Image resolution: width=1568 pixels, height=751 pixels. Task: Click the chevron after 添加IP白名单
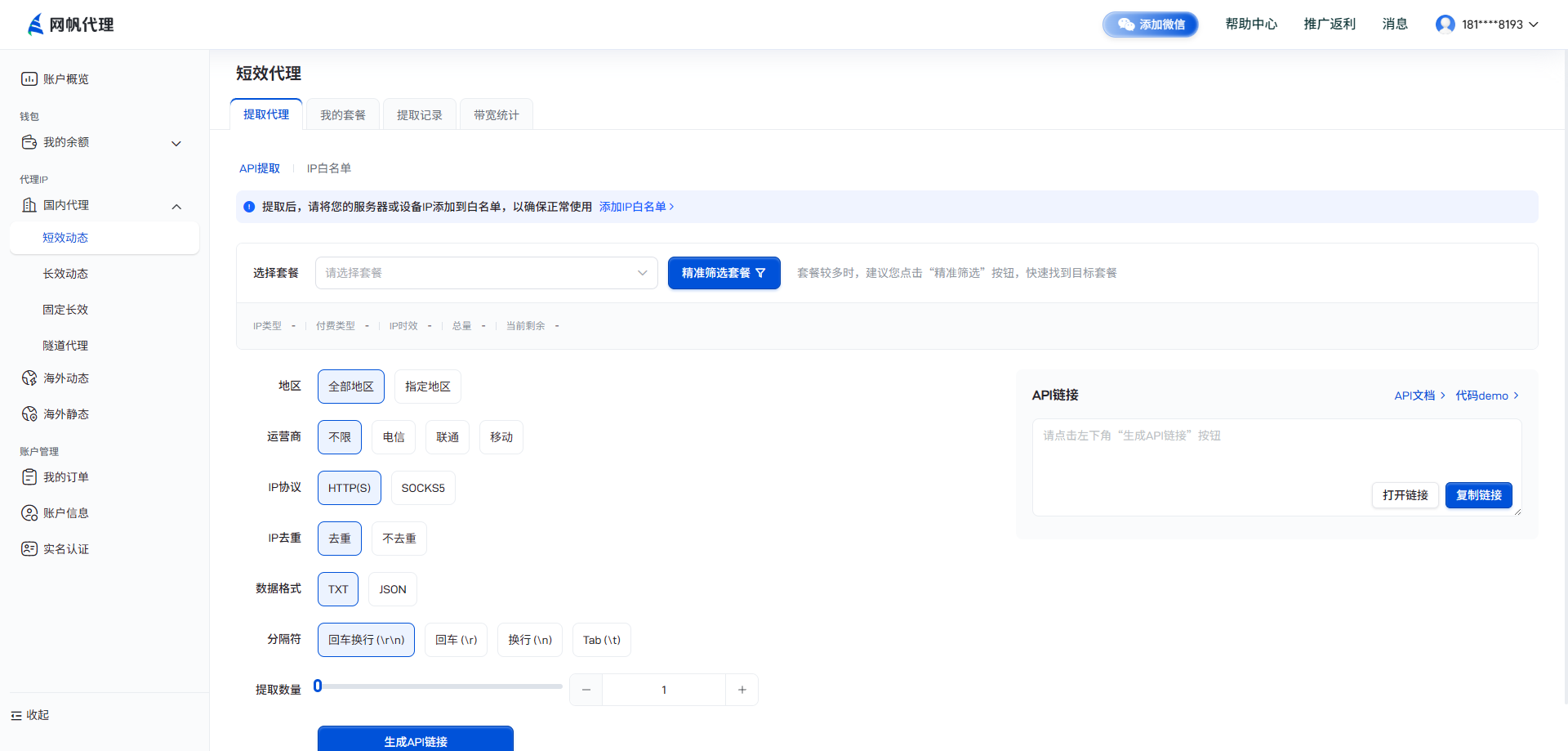(672, 207)
